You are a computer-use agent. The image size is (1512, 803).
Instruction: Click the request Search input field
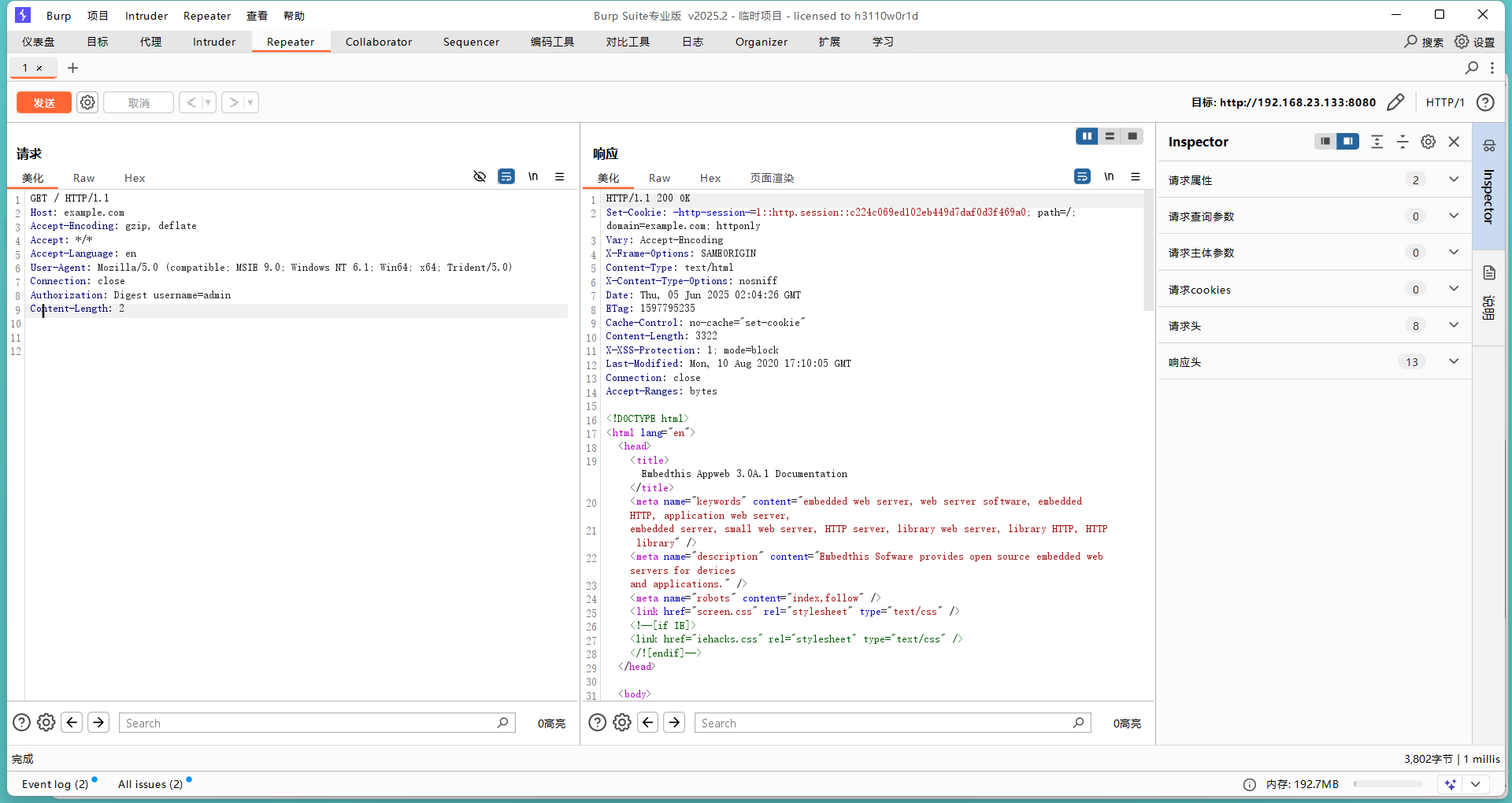(317, 723)
